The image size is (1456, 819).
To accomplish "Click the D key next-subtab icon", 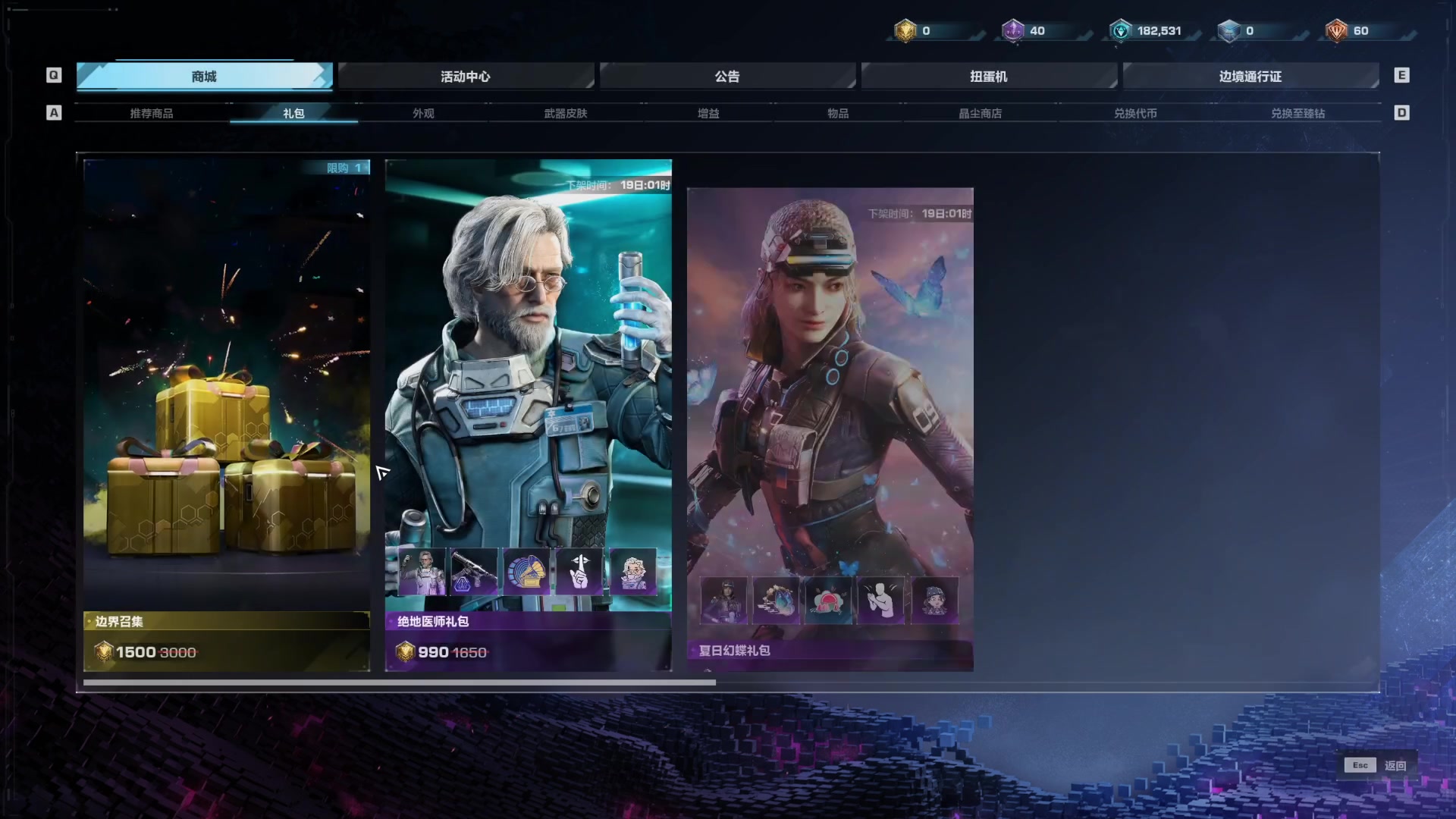I will tap(1401, 113).
